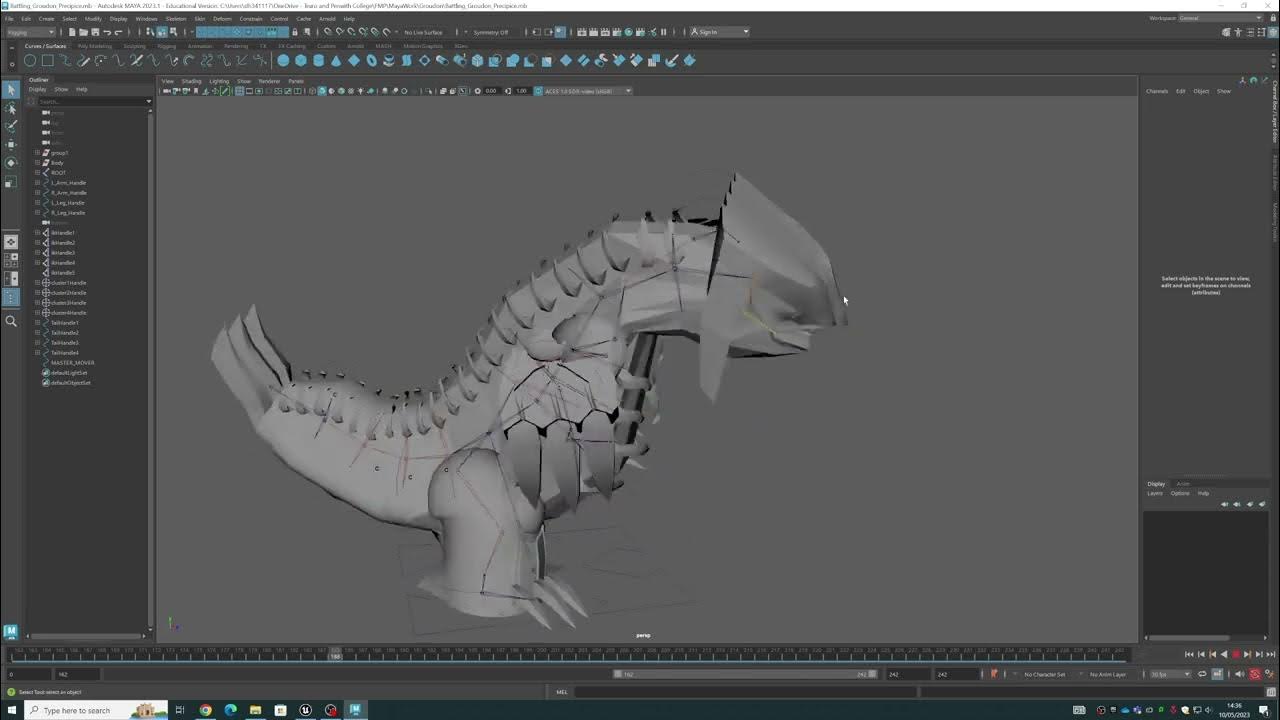Open the Display tab in Layer Editor
1280x720 pixels.
pyautogui.click(x=1156, y=484)
